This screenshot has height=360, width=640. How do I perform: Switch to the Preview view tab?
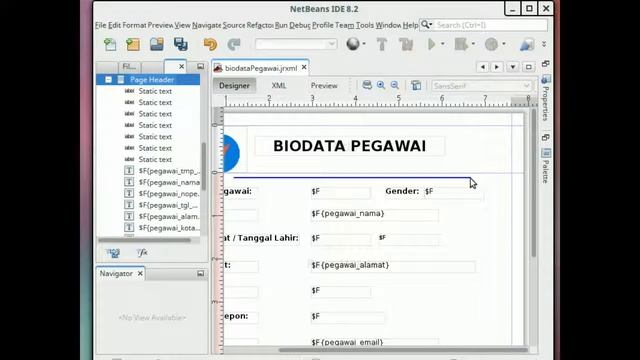(x=324, y=86)
